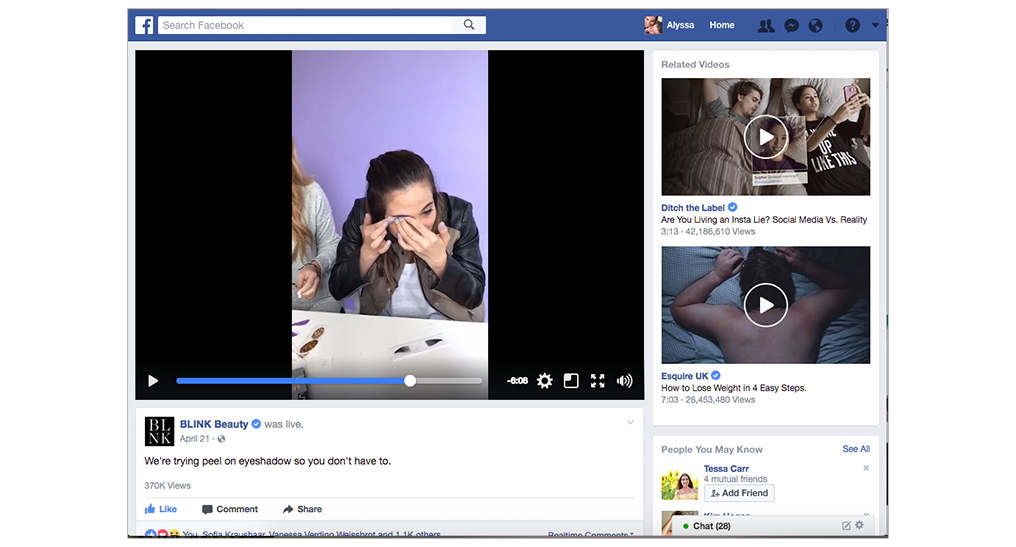
Task: Click See All in People You May Know
Action: (x=856, y=448)
